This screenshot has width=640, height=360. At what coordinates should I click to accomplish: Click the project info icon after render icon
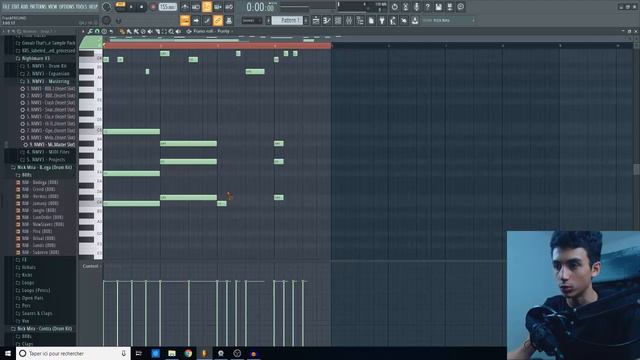point(460,7)
